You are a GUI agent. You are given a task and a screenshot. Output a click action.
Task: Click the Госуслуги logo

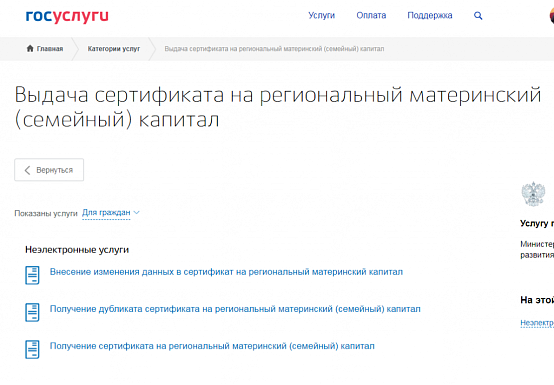click(x=67, y=17)
